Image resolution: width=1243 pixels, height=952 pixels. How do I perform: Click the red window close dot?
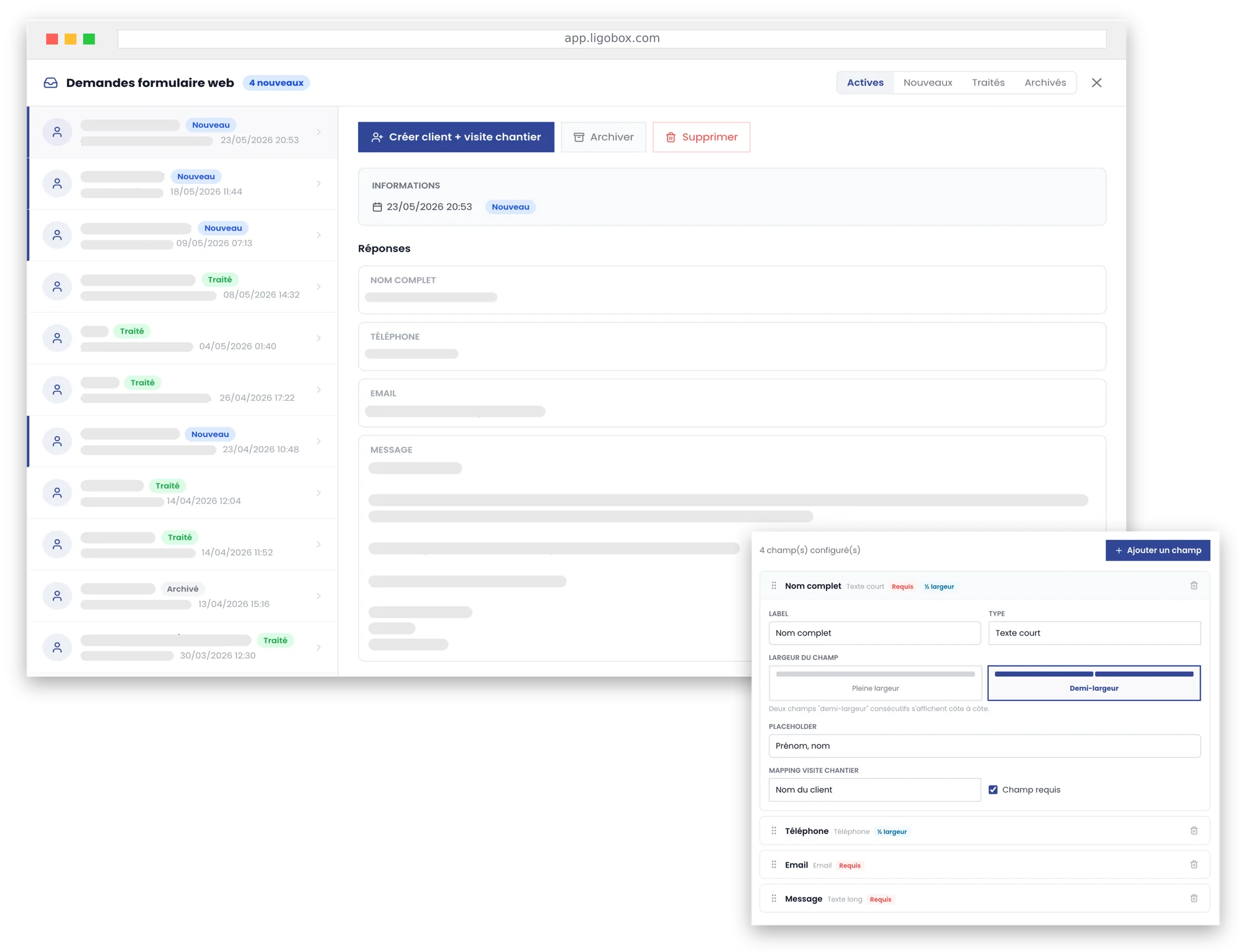point(52,39)
